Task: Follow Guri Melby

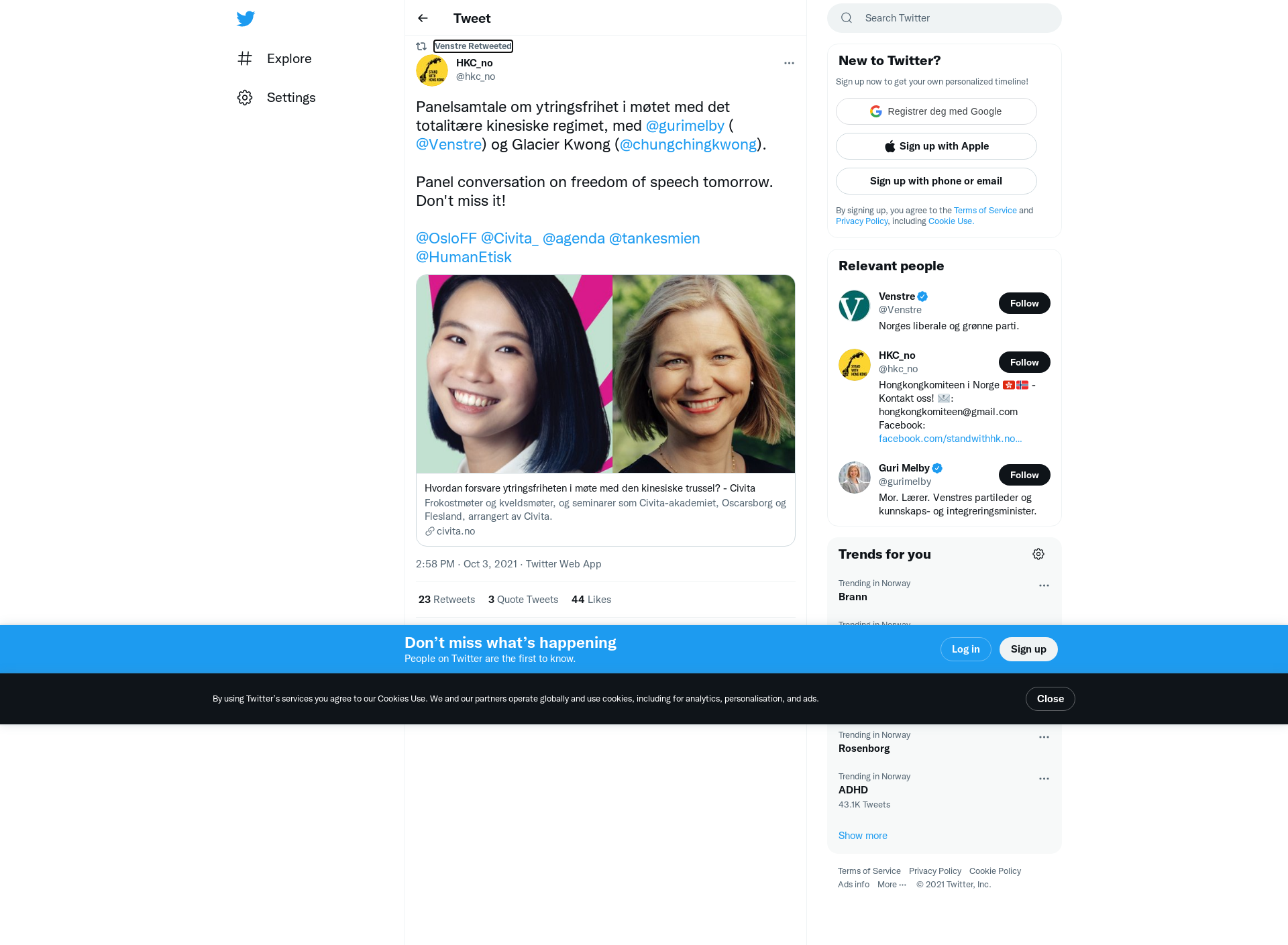Action: [x=1024, y=475]
